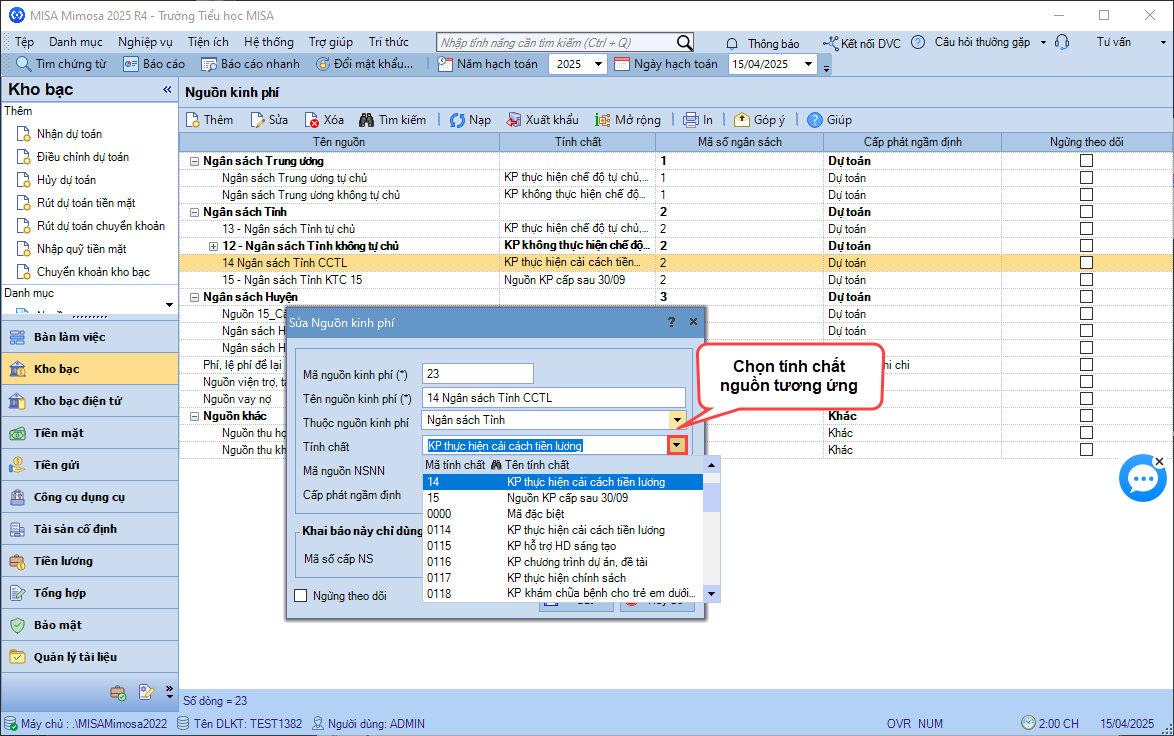
Task: Open Nhận dự toán document item
Action: [69, 134]
